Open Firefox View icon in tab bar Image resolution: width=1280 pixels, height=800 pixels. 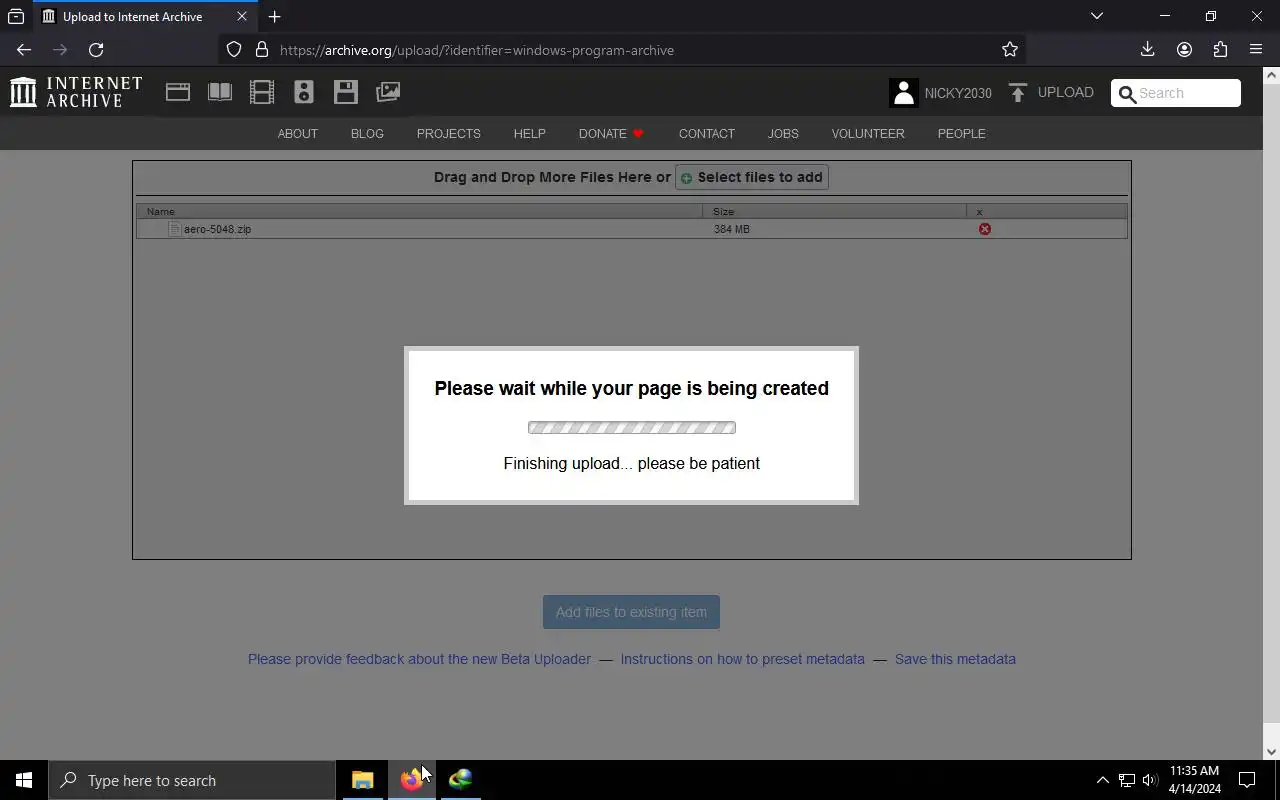tap(16, 16)
